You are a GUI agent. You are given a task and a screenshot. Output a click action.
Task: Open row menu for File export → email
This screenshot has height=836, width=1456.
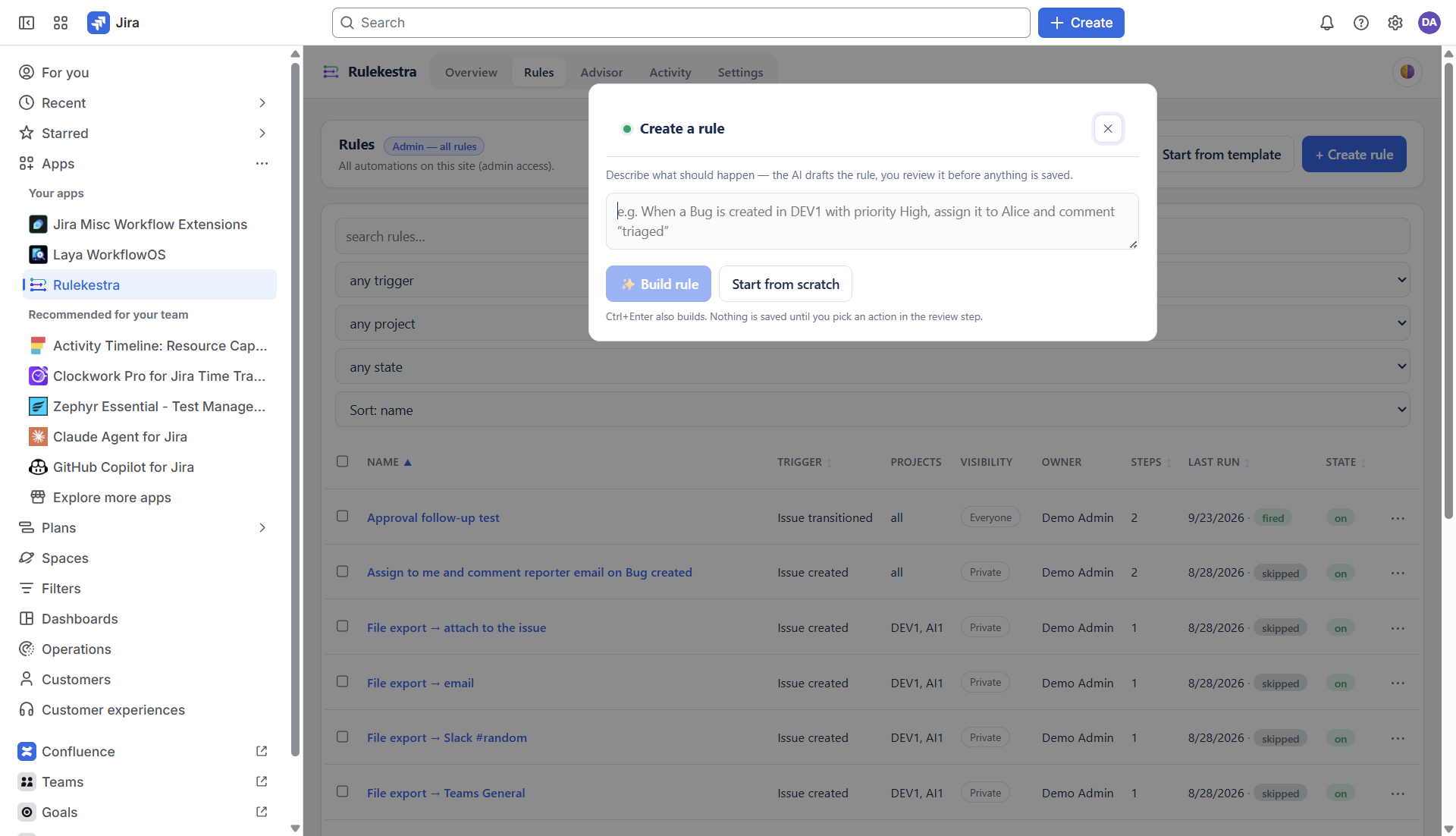click(1398, 684)
